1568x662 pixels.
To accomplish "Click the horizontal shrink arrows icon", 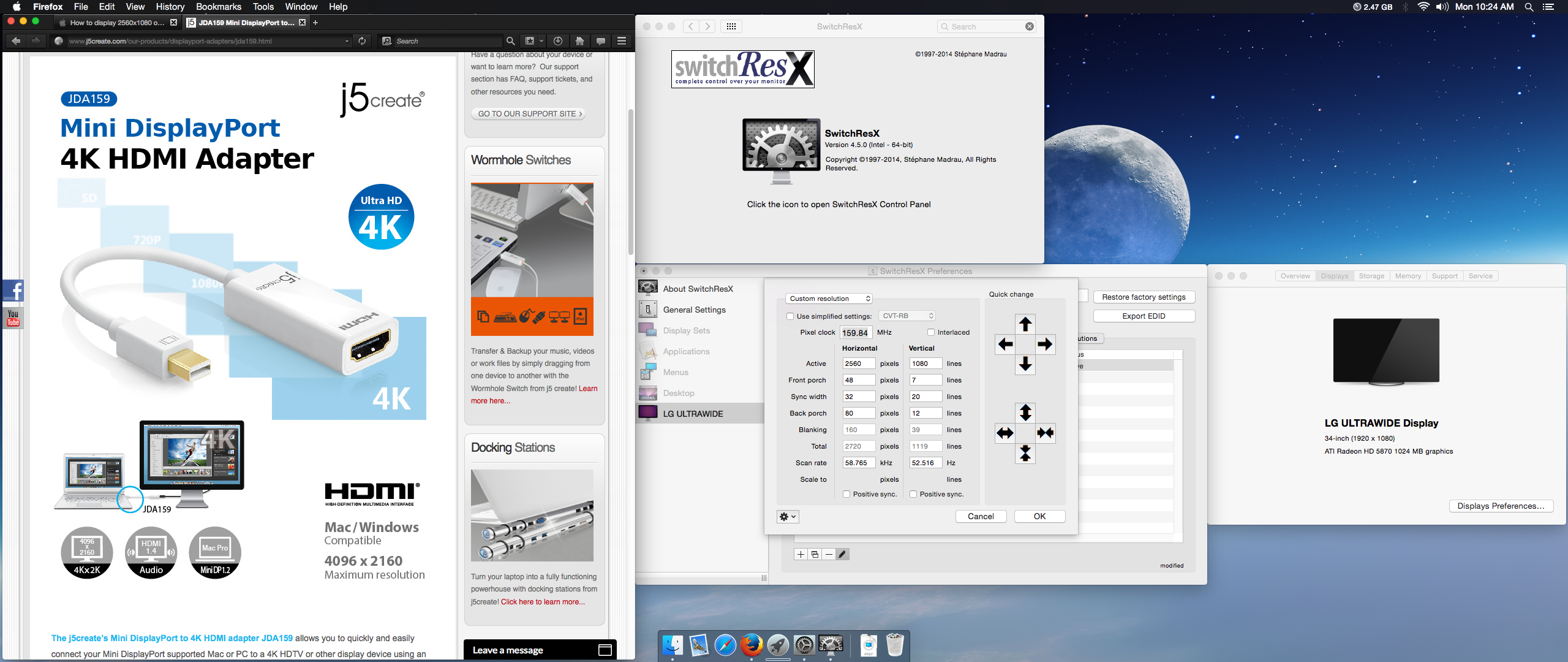I will pyautogui.click(x=1045, y=433).
